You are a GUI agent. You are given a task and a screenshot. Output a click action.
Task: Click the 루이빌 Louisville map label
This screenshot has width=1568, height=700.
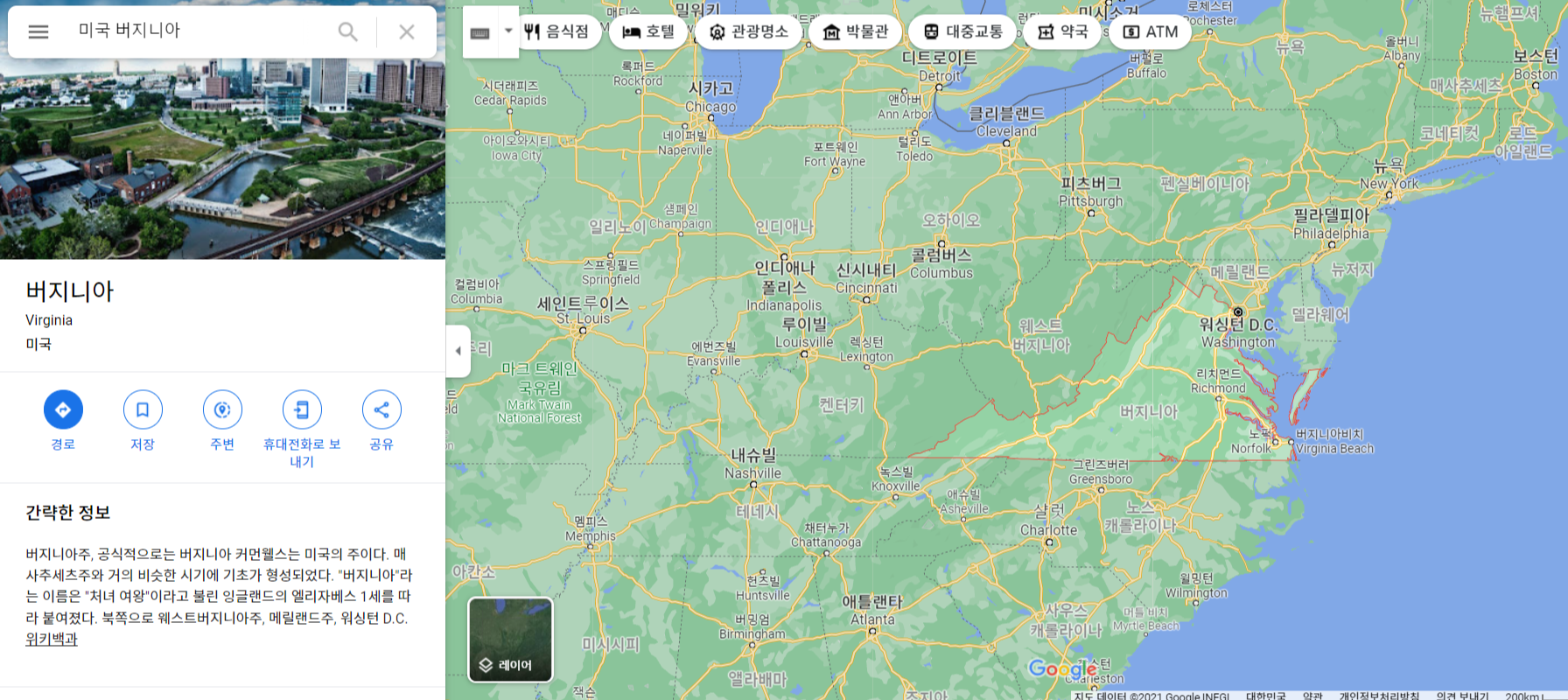point(804,332)
